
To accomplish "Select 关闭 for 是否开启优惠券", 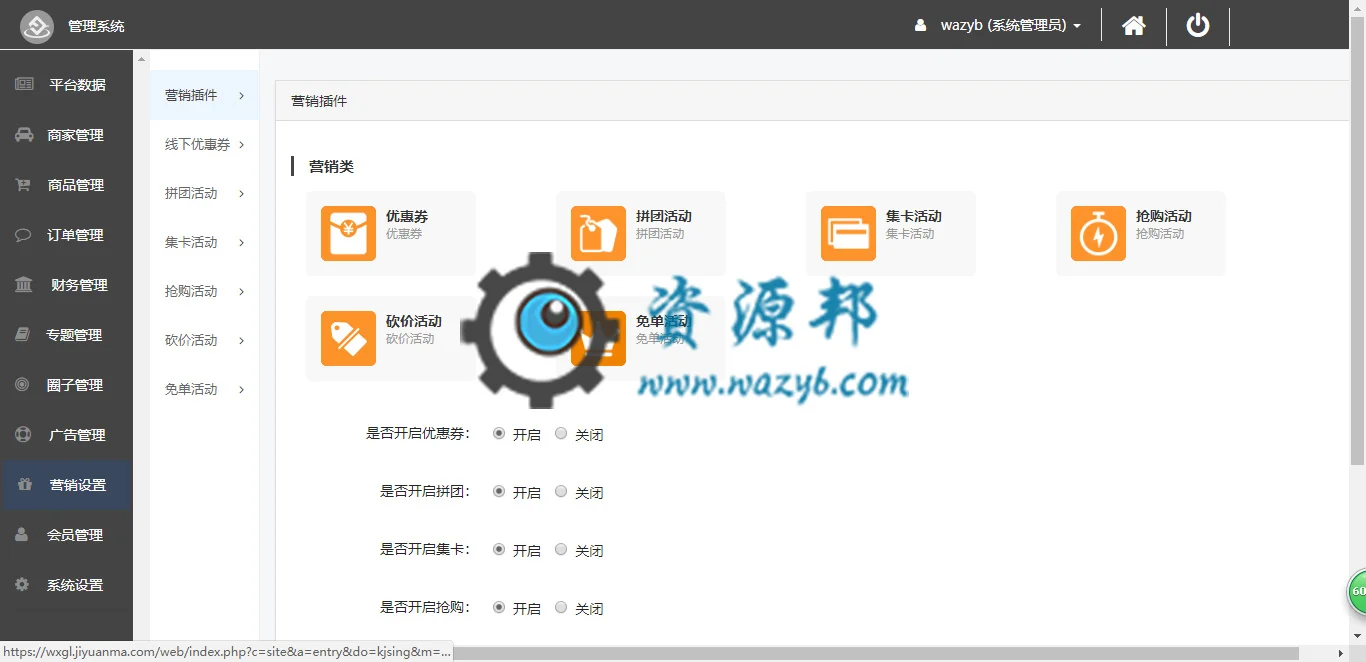I will pyautogui.click(x=561, y=433).
